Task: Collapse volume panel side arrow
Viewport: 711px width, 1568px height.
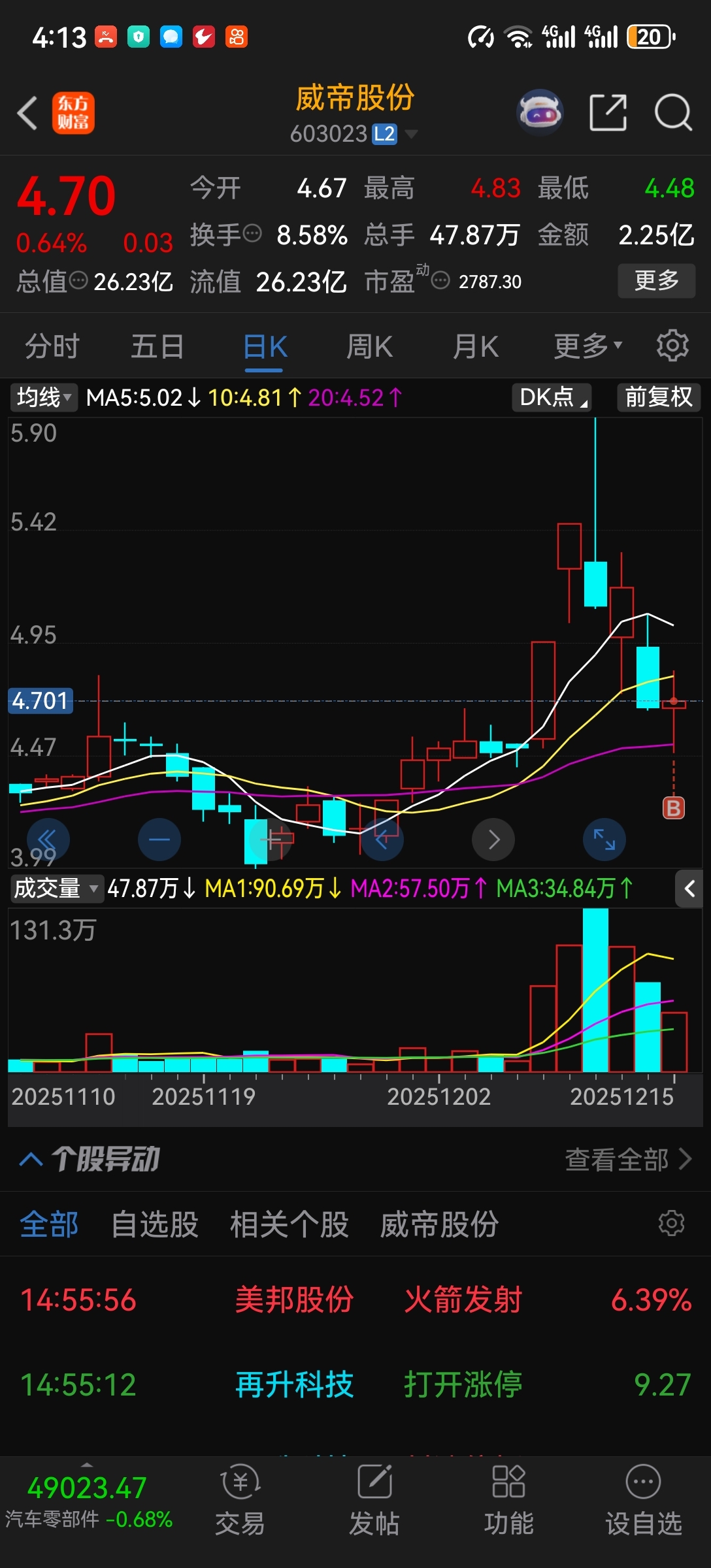Action: tap(689, 889)
